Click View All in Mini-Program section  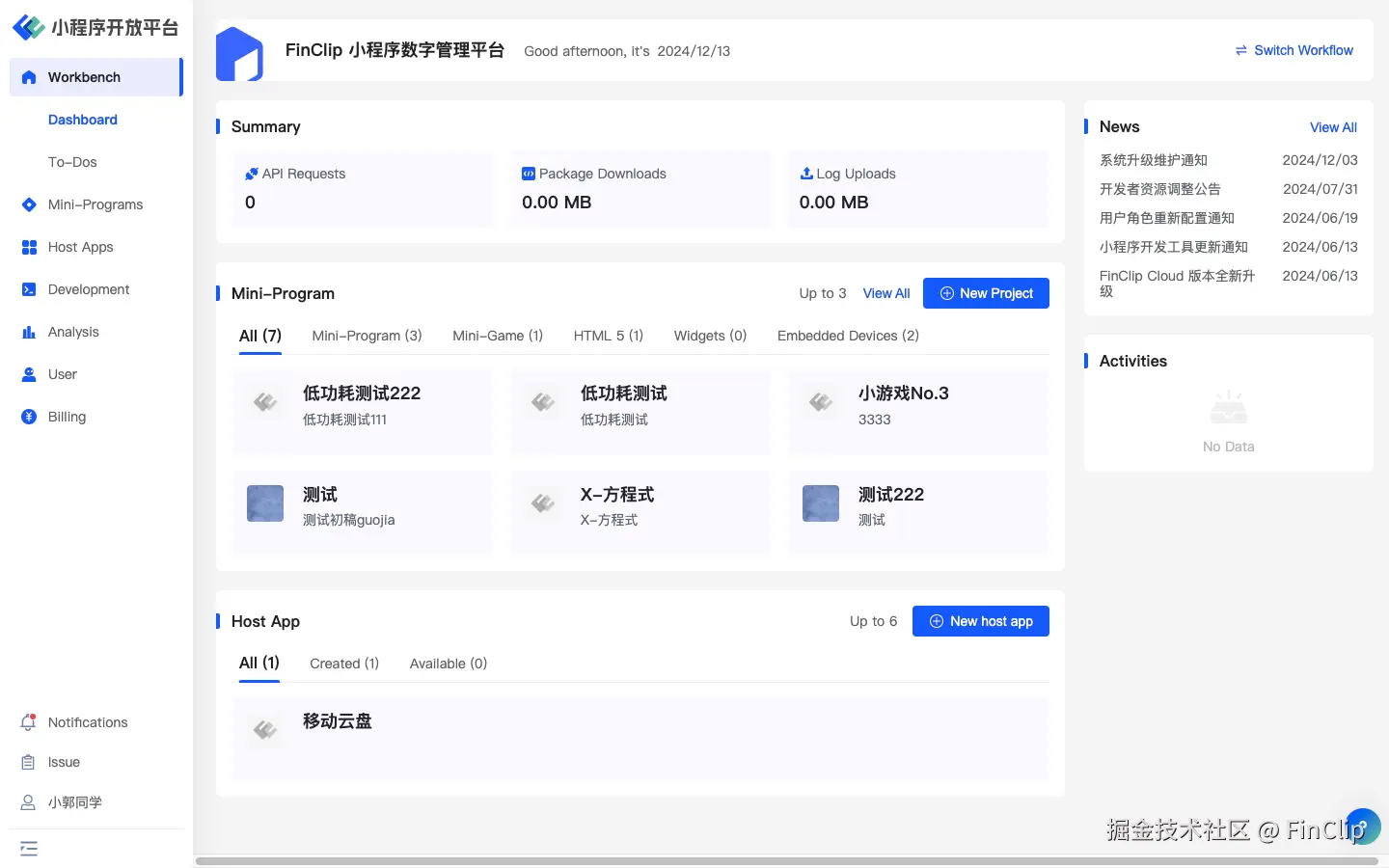(x=886, y=293)
